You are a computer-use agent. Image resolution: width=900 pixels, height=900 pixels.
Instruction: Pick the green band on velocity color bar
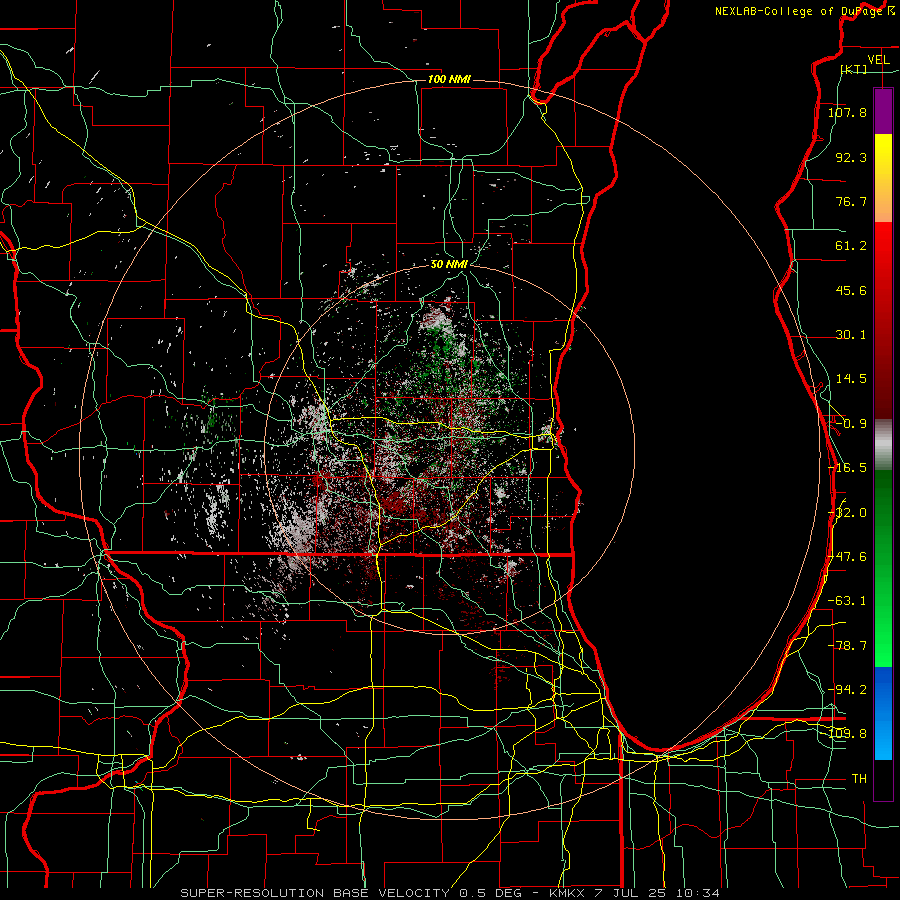pos(883,568)
